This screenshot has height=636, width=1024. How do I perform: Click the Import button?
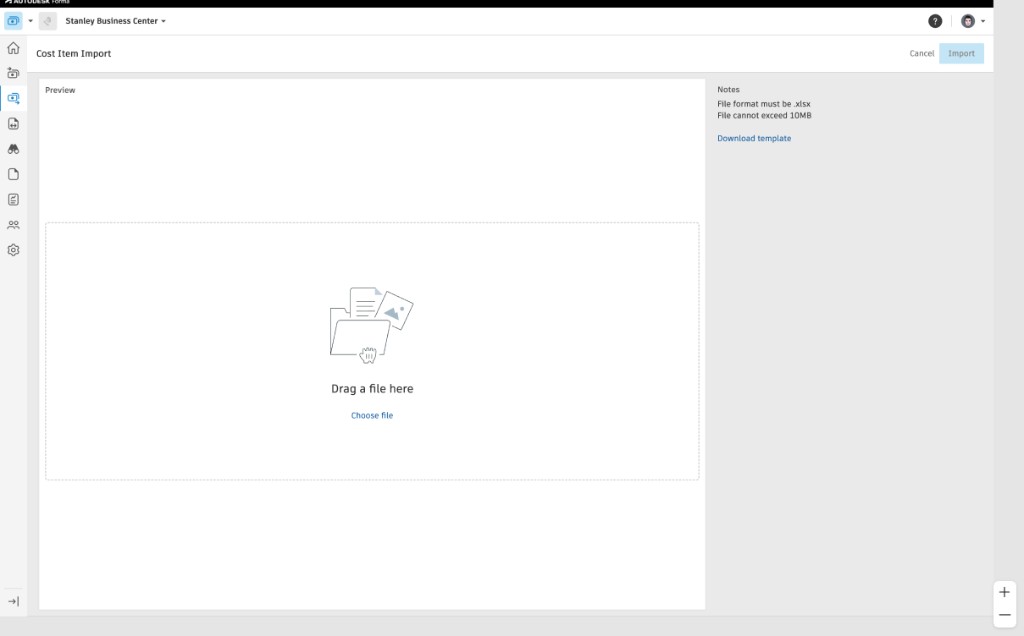[x=961, y=54]
